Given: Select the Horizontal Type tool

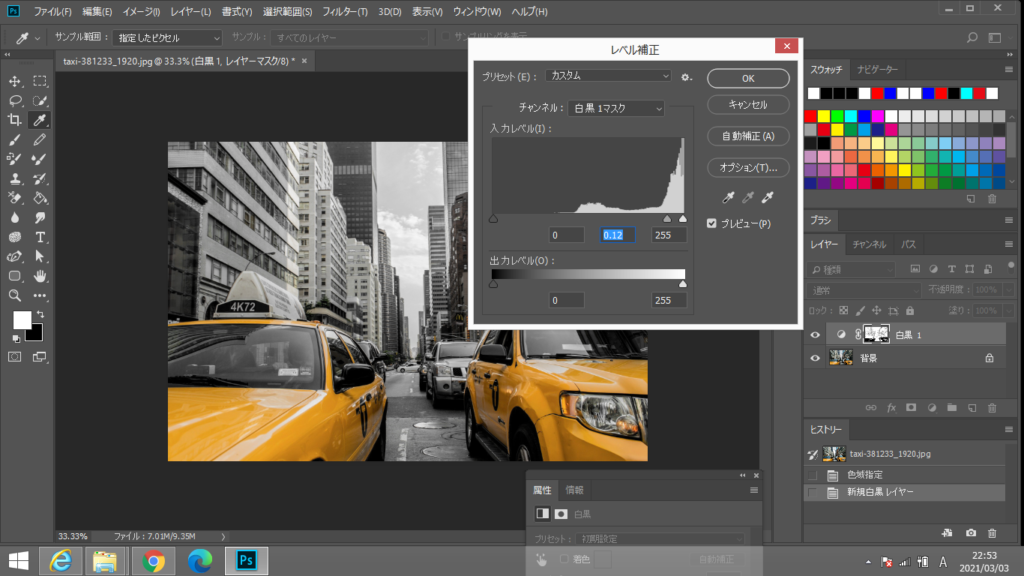Looking at the screenshot, I should point(40,237).
